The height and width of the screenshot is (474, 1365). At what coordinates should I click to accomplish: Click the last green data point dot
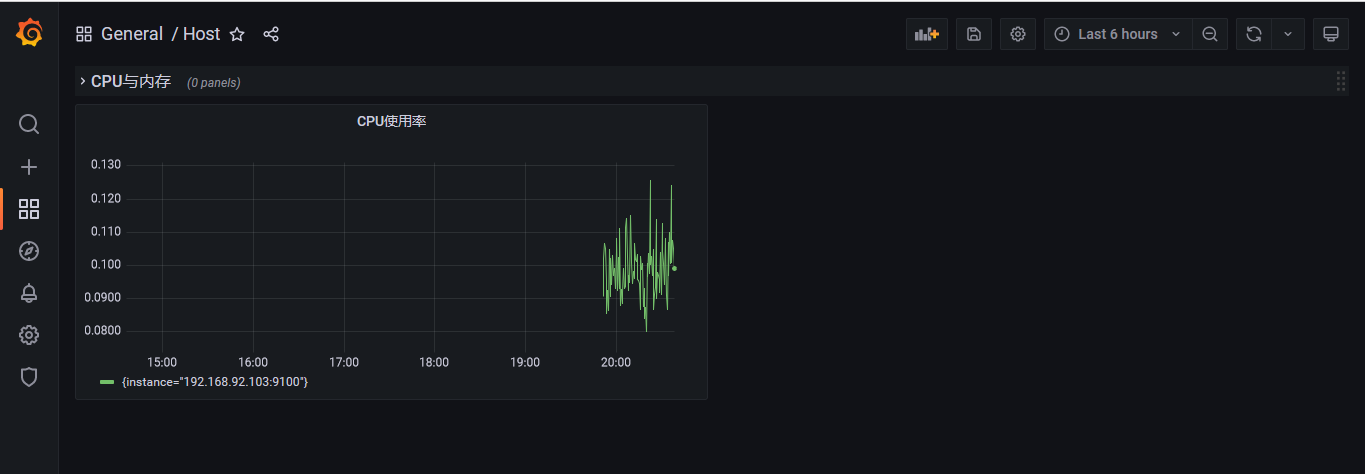674,268
